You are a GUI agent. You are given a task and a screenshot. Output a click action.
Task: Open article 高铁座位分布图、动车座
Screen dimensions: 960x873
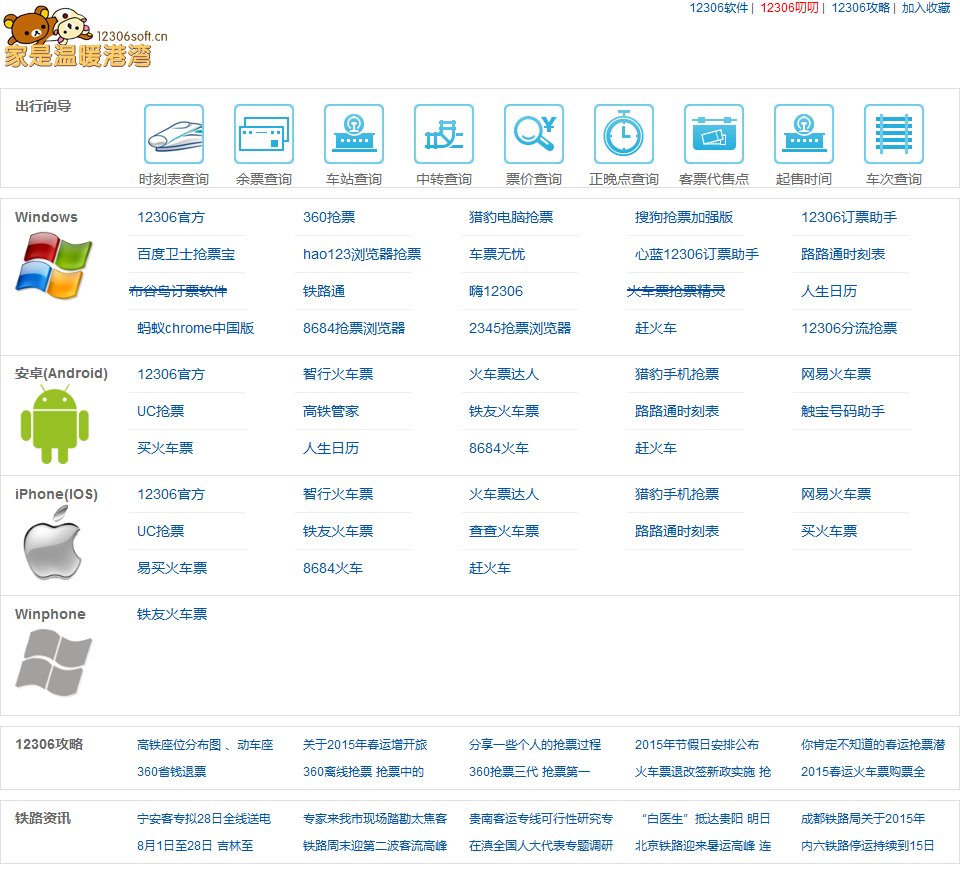[x=205, y=745]
